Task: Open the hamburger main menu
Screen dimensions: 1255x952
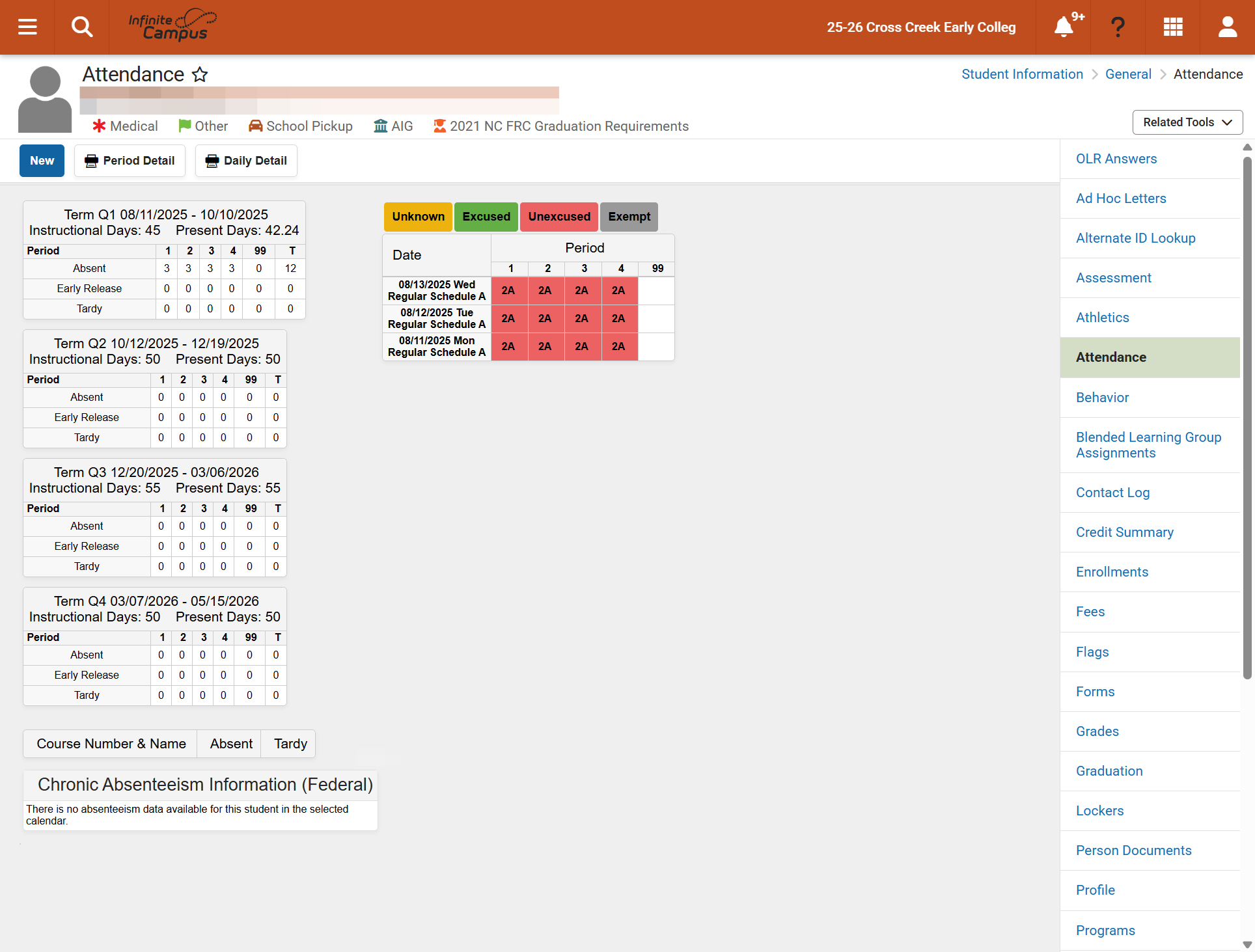Action: (x=27, y=27)
